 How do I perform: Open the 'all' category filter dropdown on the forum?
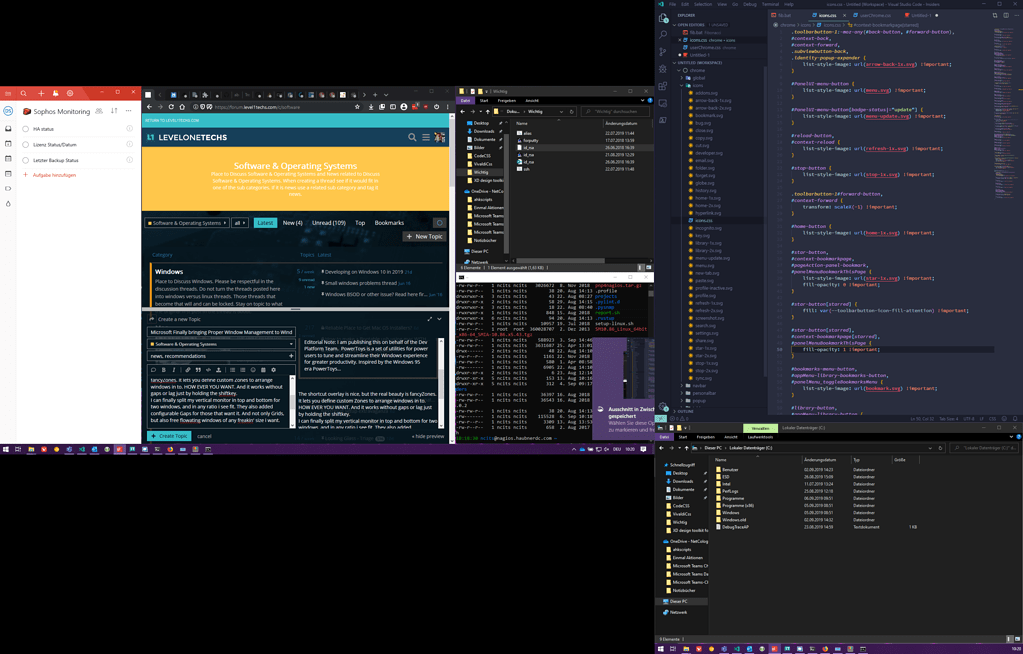point(239,222)
